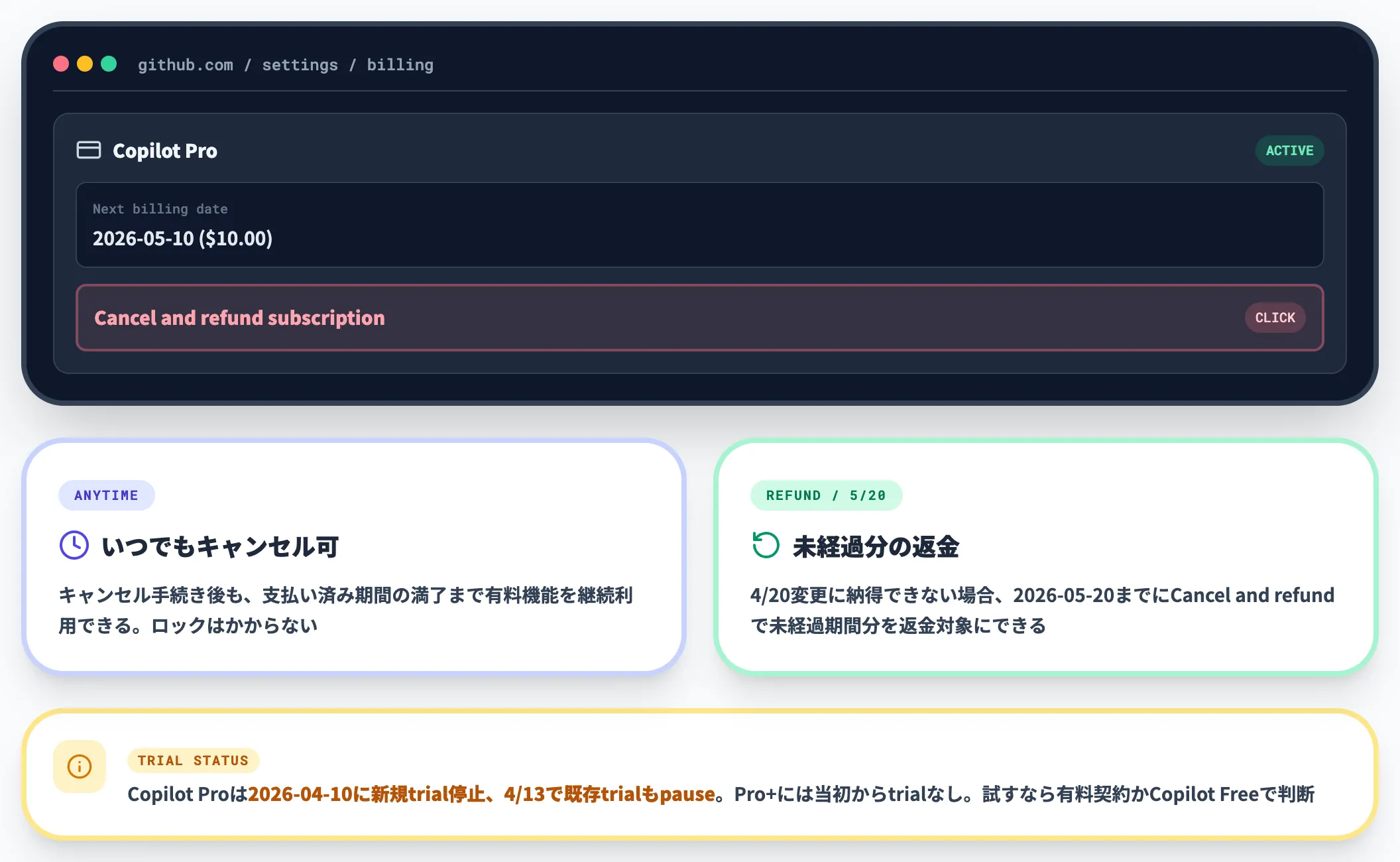Click the TRIAL STATUS label
This screenshot has width=1400, height=862.
pos(193,761)
